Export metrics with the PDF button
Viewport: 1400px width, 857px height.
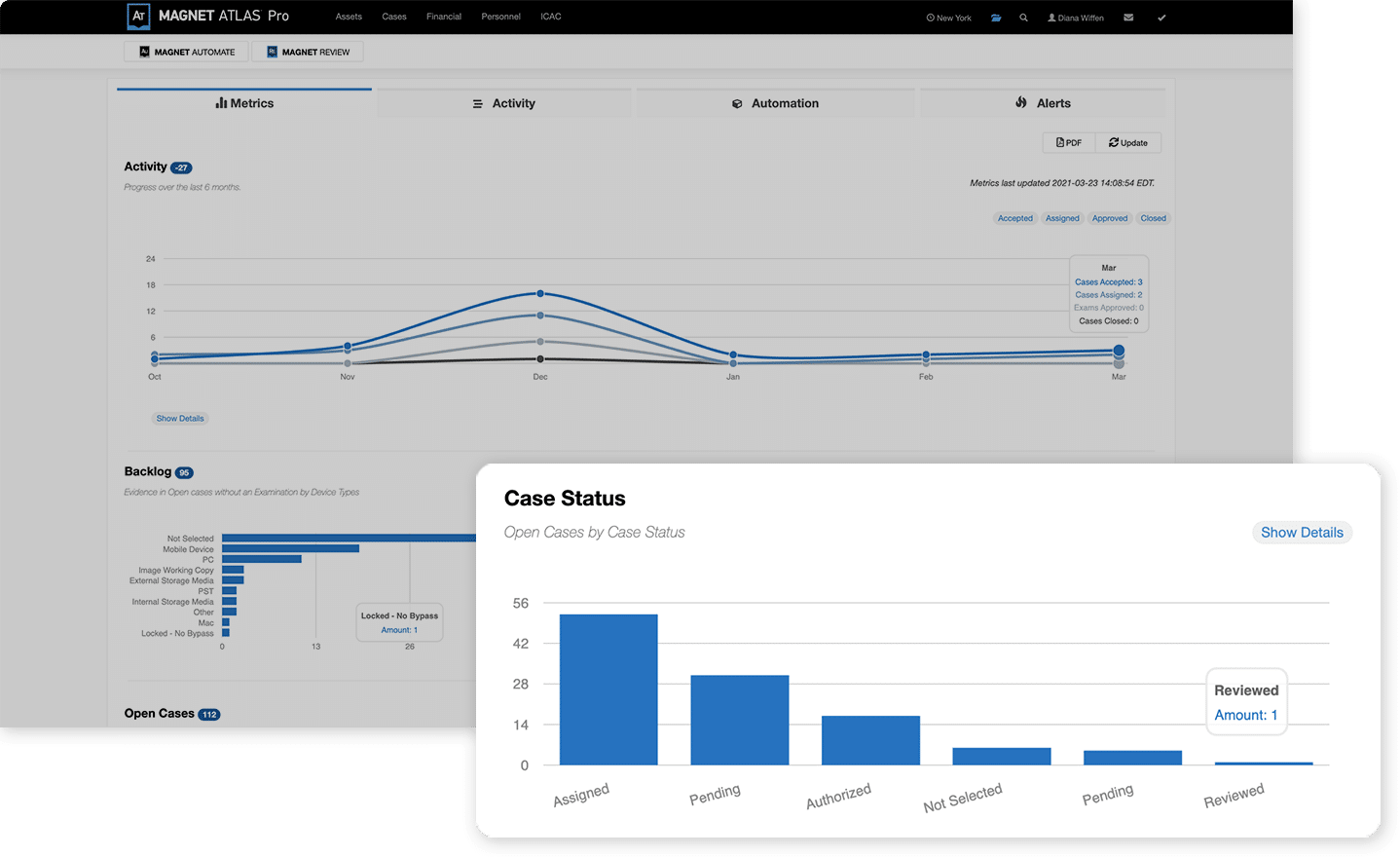pyautogui.click(x=1069, y=143)
